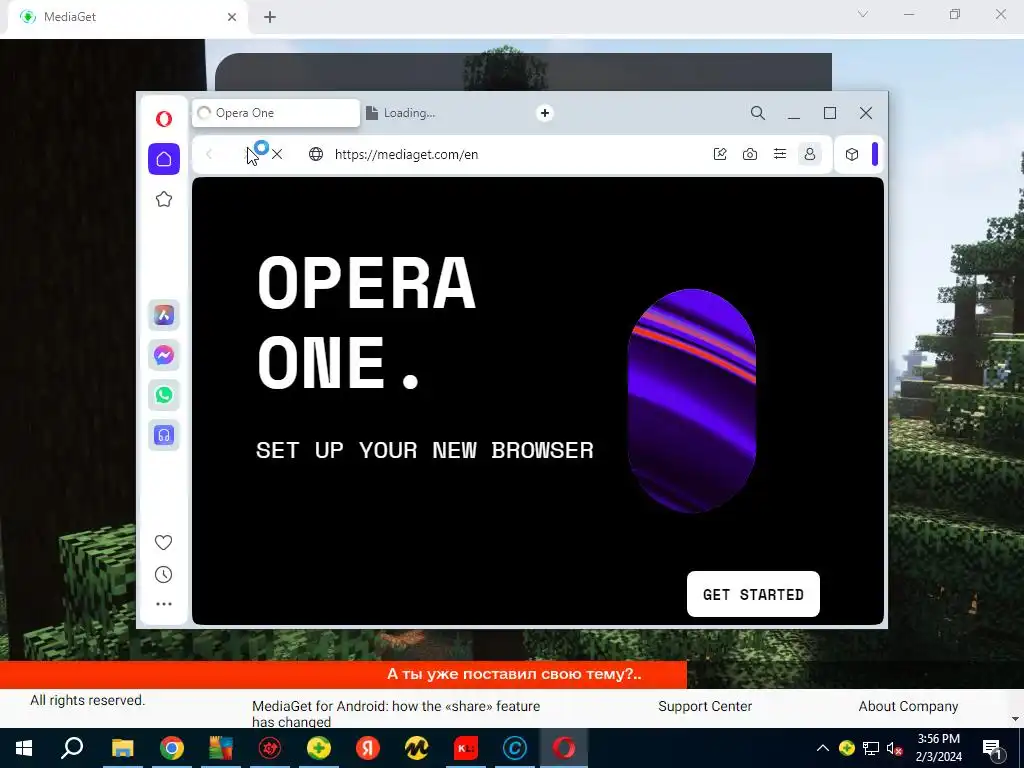Open the extensions cube icon

[x=852, y=154]
